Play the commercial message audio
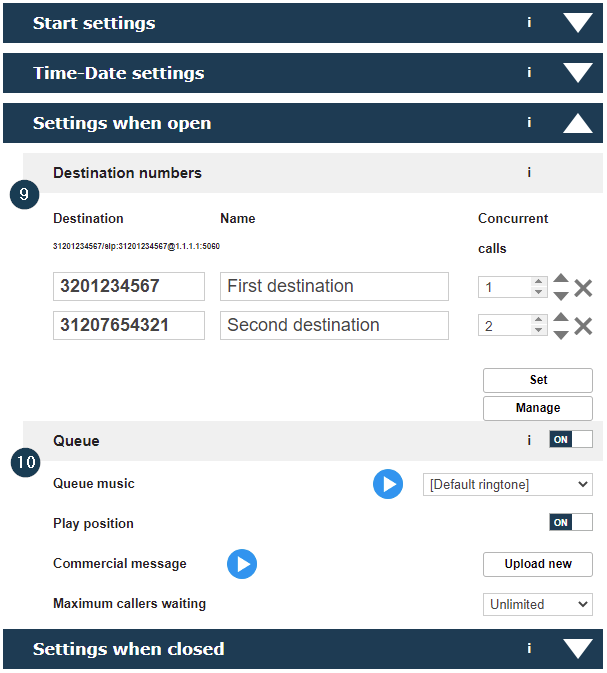This screenshot has height=673, width=607. (242, 564)
